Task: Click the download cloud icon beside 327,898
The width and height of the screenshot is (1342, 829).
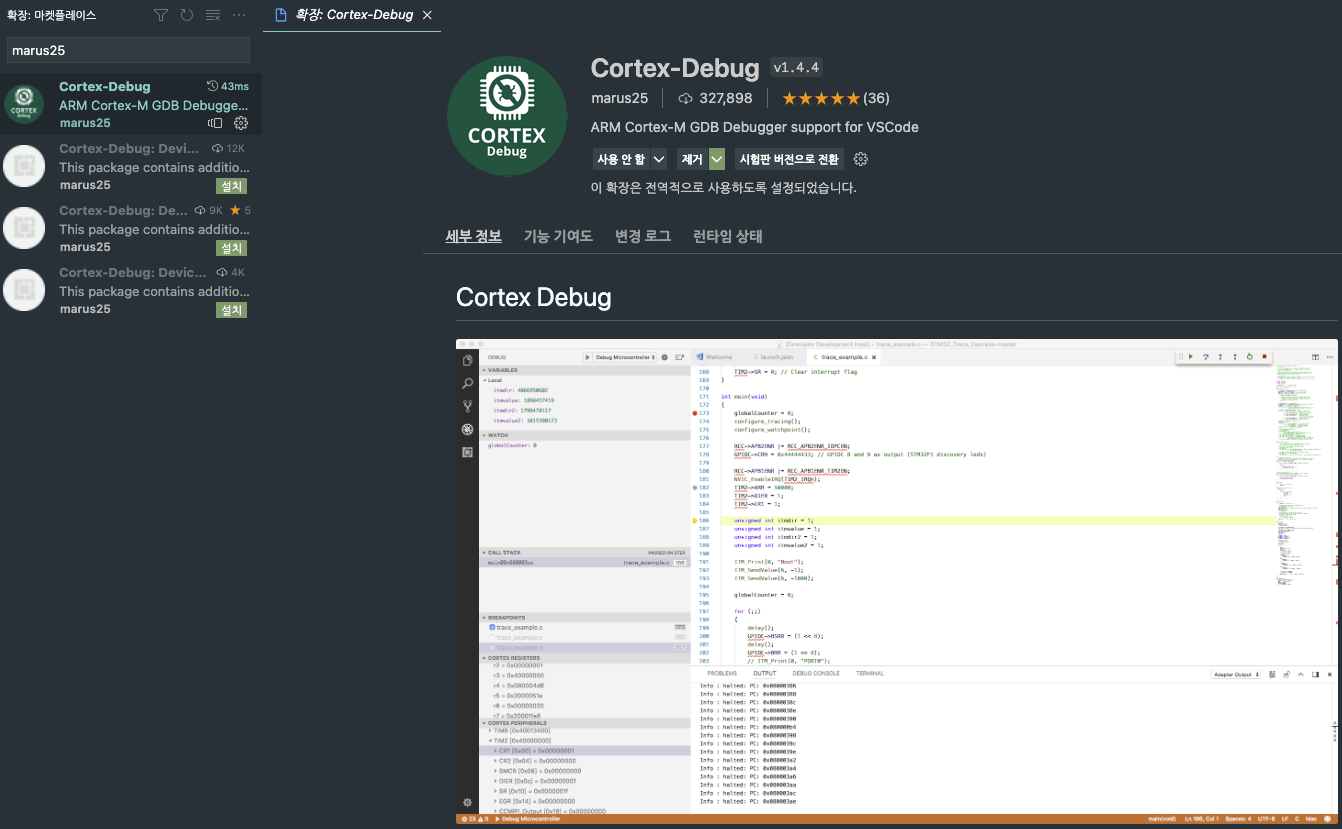Action: pos(685,98)
